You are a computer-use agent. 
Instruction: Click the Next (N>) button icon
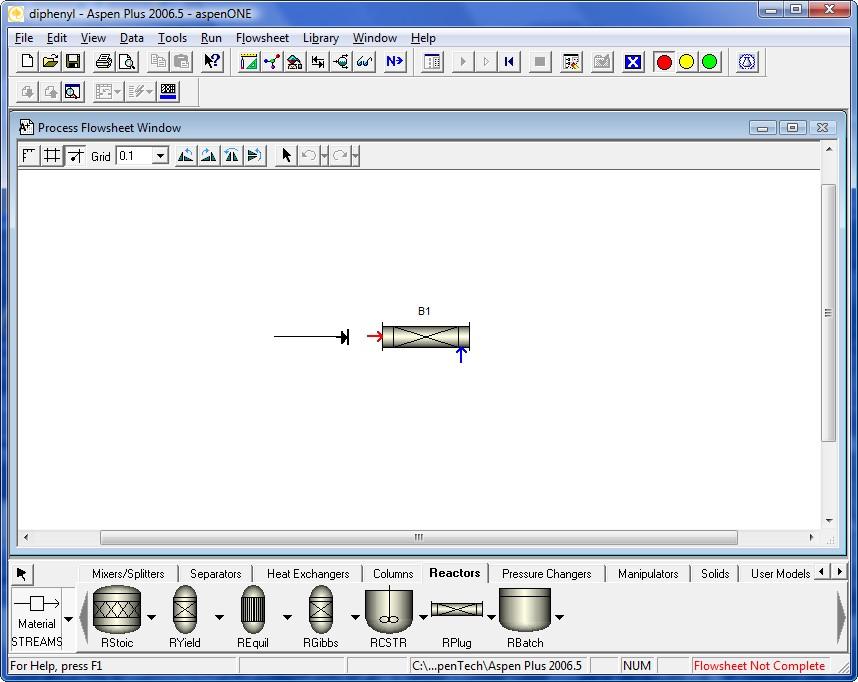pyautogui.click(x=394, y=61)
